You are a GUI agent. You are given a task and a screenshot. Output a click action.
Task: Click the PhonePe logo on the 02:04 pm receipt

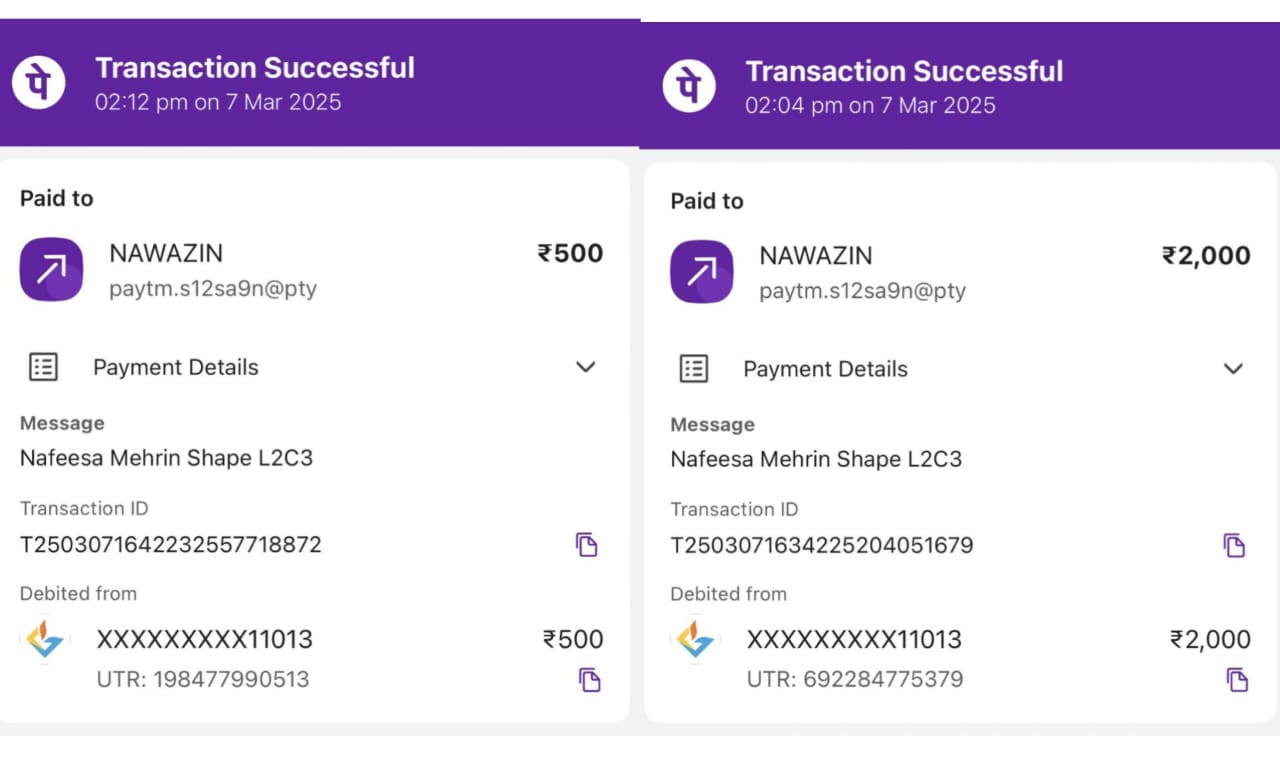tap(689, 85)
